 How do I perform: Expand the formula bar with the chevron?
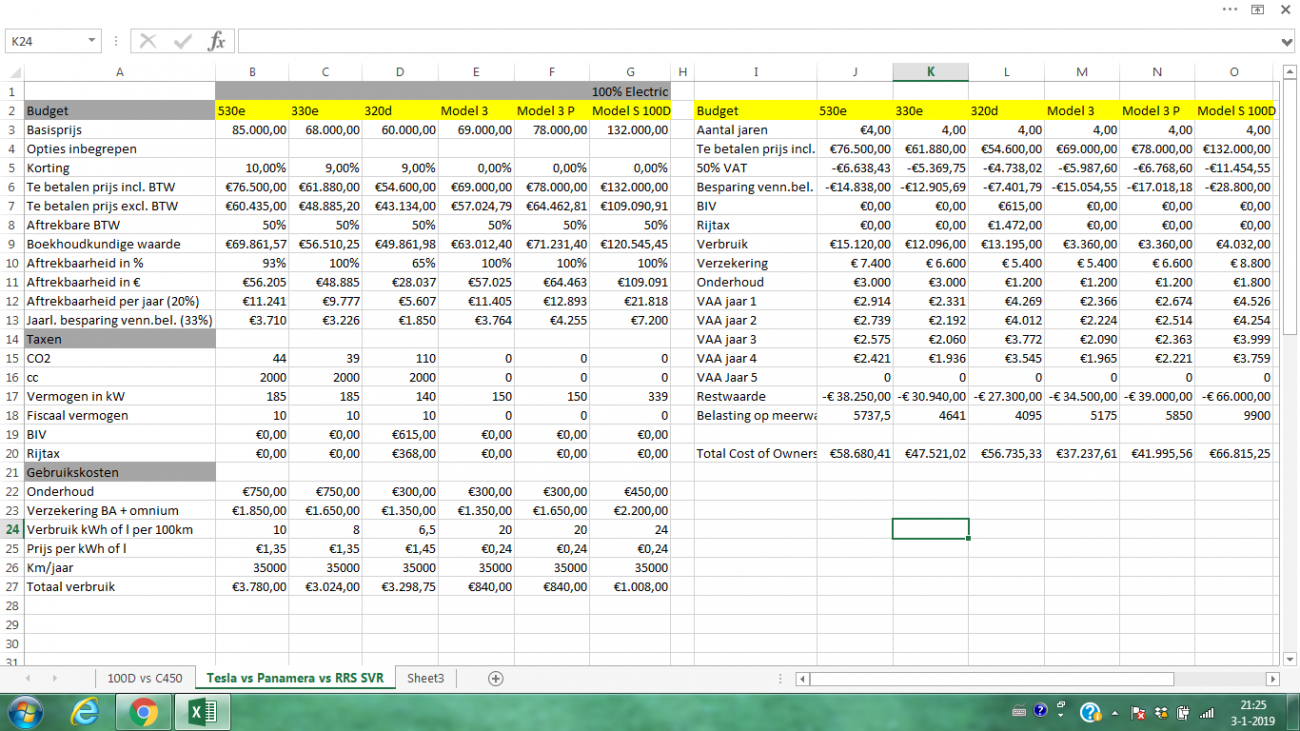click(x=1288, y=41)
